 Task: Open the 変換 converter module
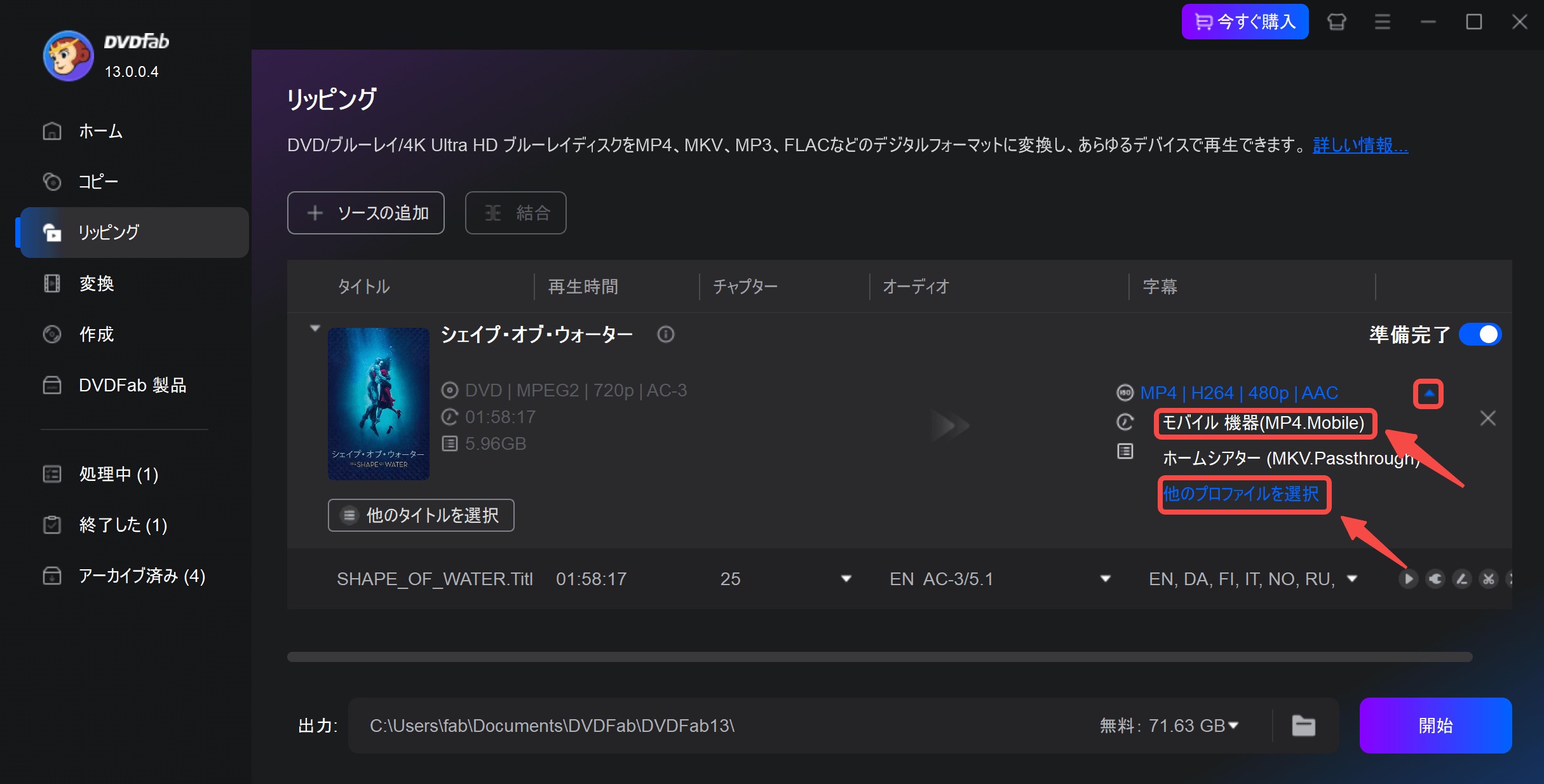click(133, 283)
